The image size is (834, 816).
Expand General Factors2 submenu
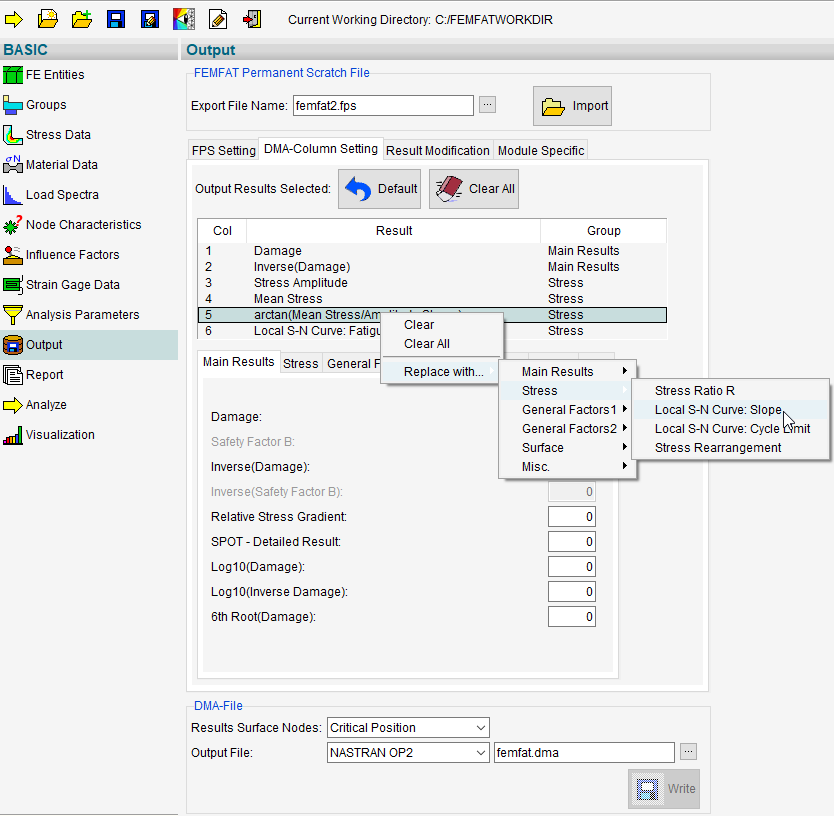click(x=567, y=429)
